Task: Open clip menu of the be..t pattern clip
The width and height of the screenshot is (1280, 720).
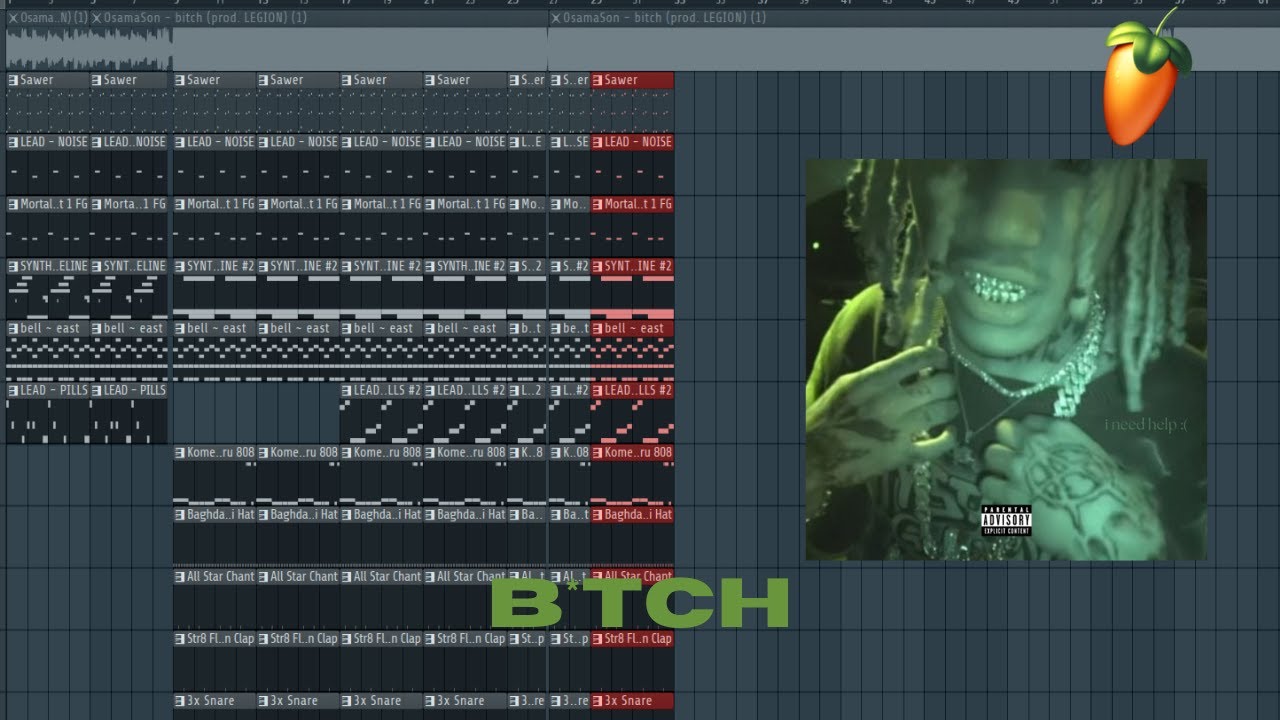Action: (556, 328)
